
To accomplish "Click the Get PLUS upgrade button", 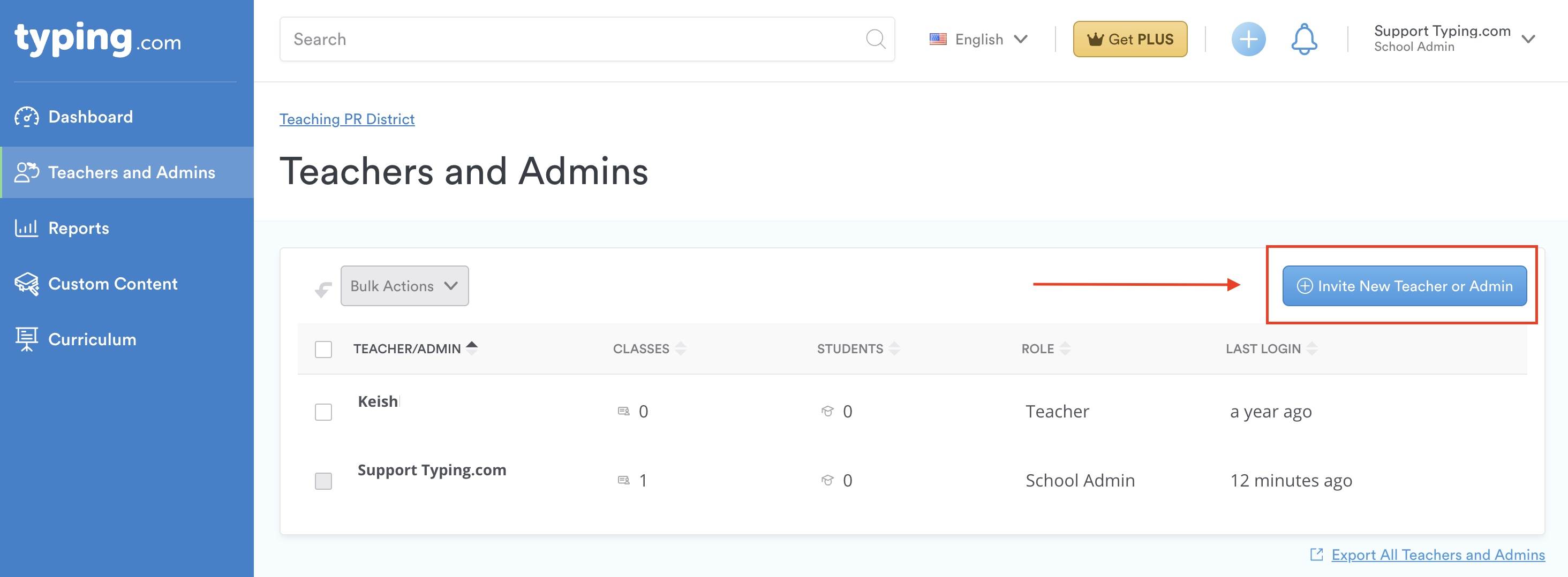I will (x=1130, y=40).
